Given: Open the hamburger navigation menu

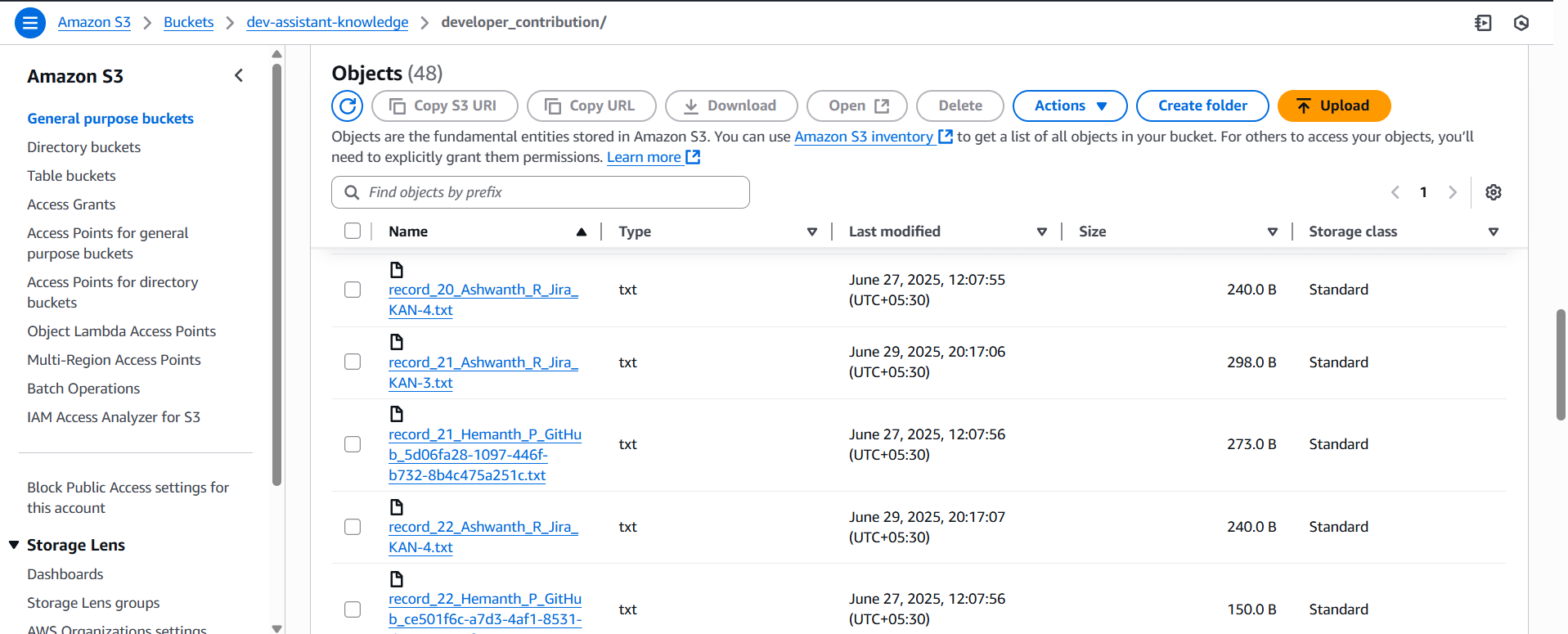Looking at the screenshot, I should (30, 23).
